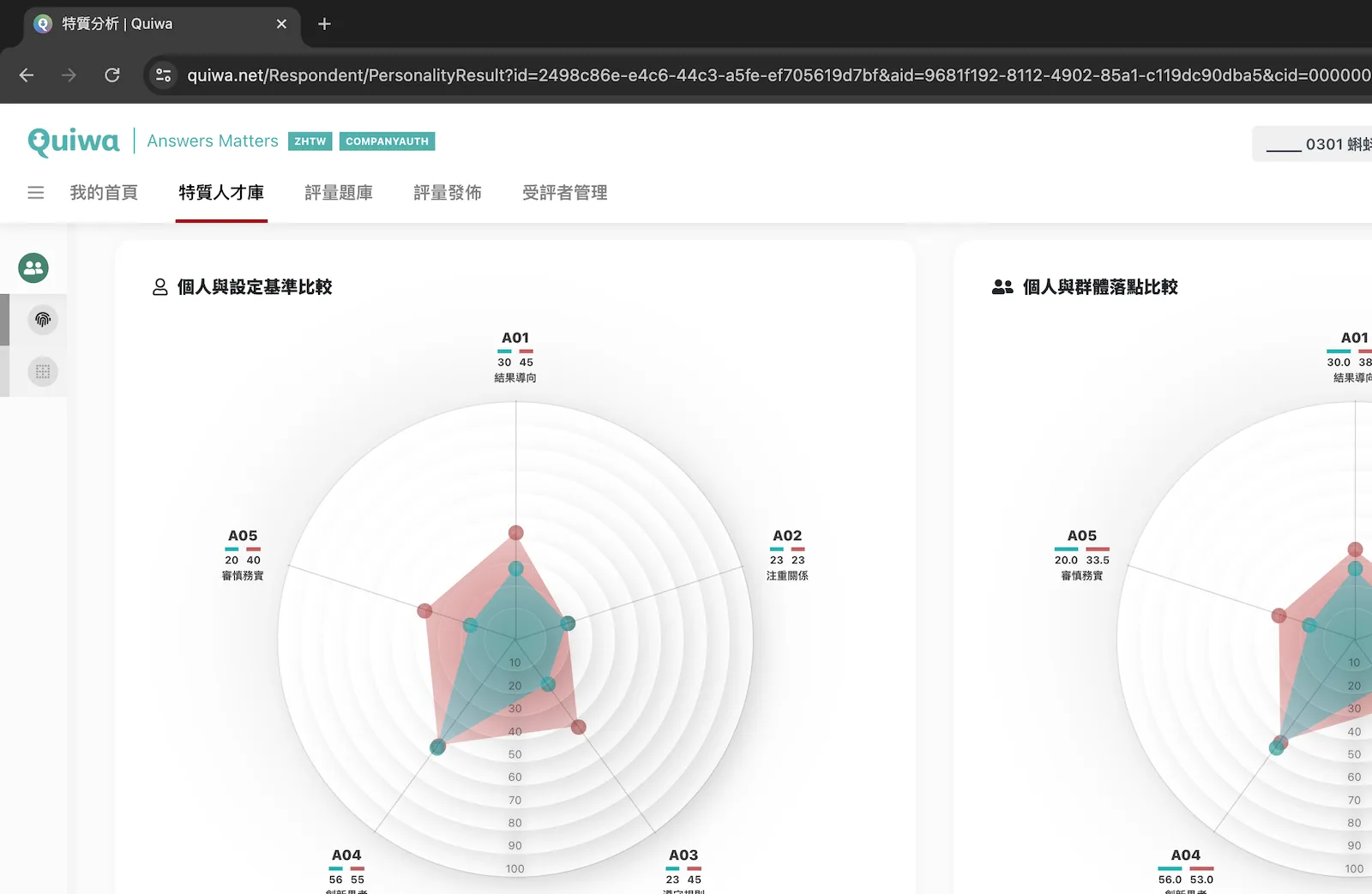1372x894 pixels.
Task: Open the 評量發佈 tab
Action: pyautogui.click(x=448, y=193)
